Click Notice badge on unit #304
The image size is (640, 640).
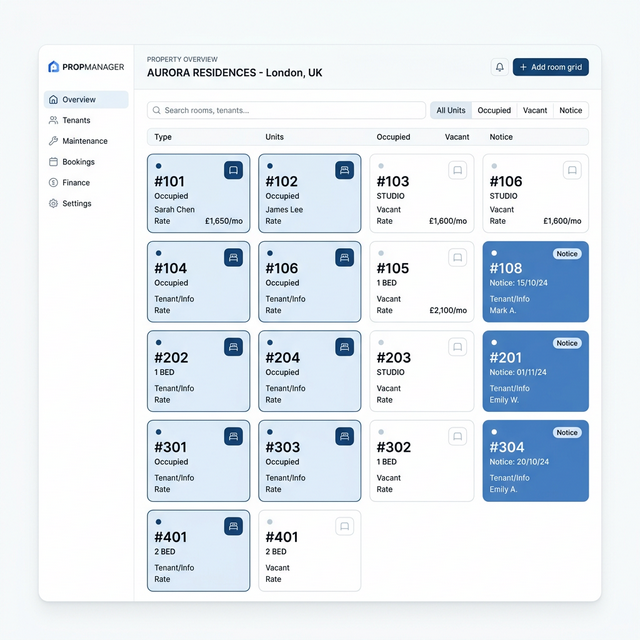[567, 433]
